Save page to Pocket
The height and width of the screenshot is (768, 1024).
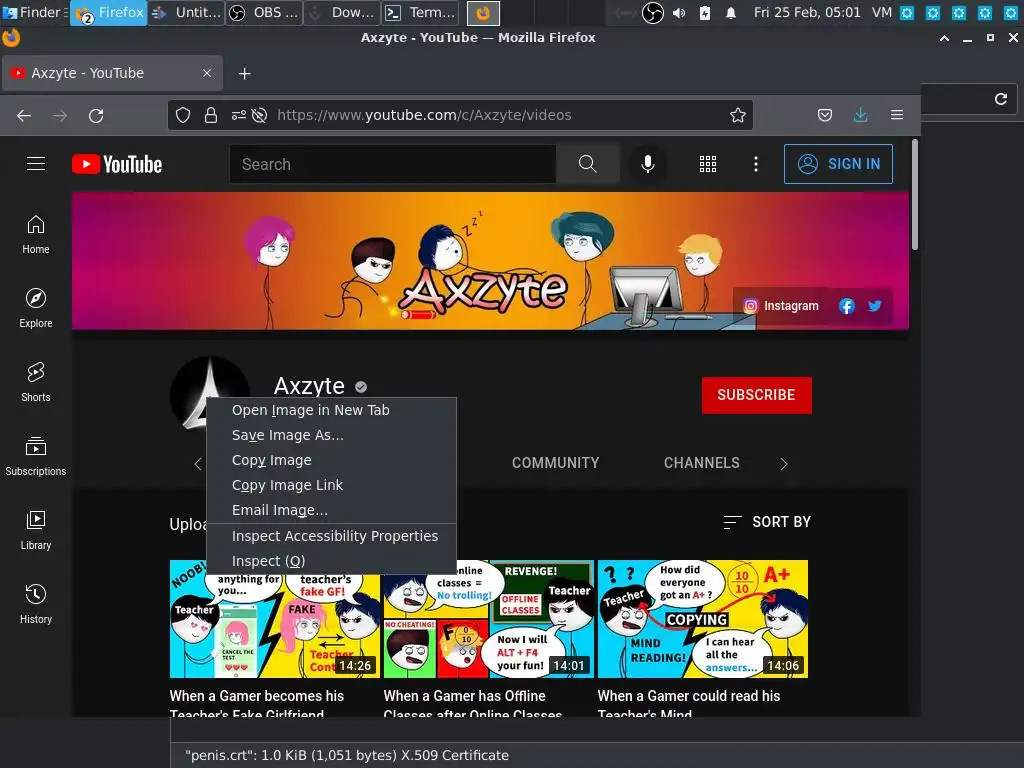pos(825,115)
